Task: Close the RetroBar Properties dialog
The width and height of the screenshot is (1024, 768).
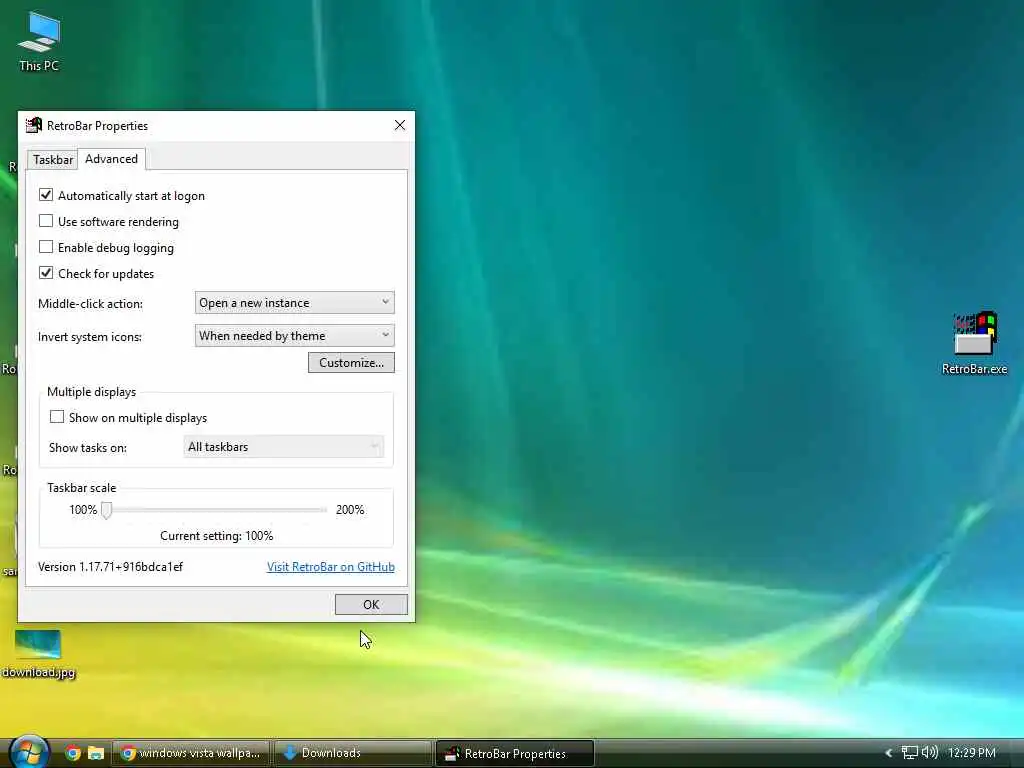Action: [x=400, y=125]
